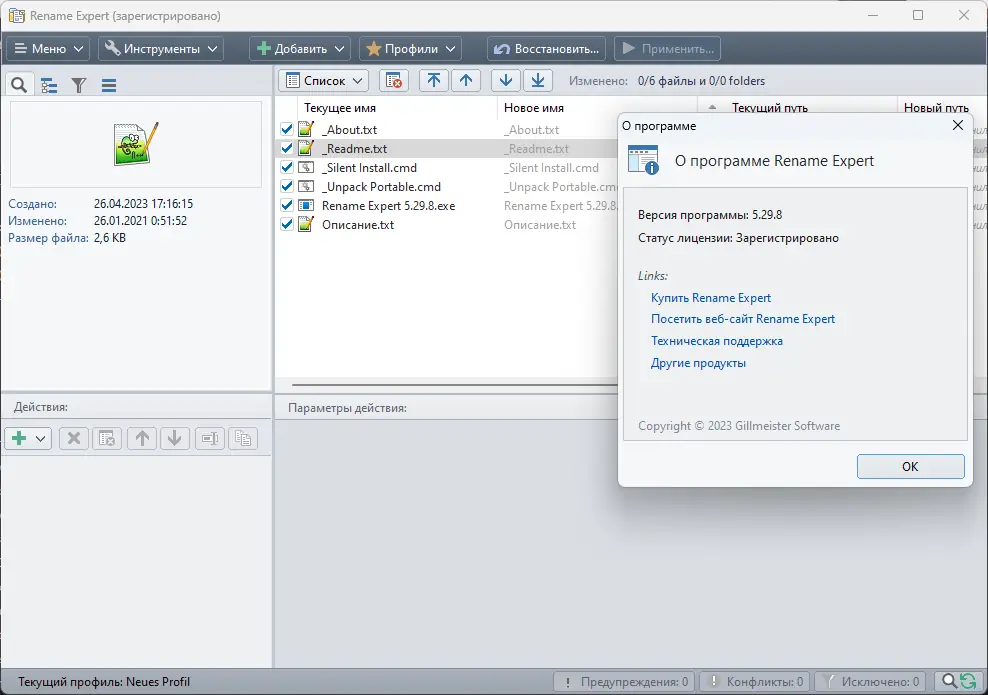Image resolution: width=988 pixels, height=695 pixels.
Task: Click the duplicate action icon
Action: 243,438
